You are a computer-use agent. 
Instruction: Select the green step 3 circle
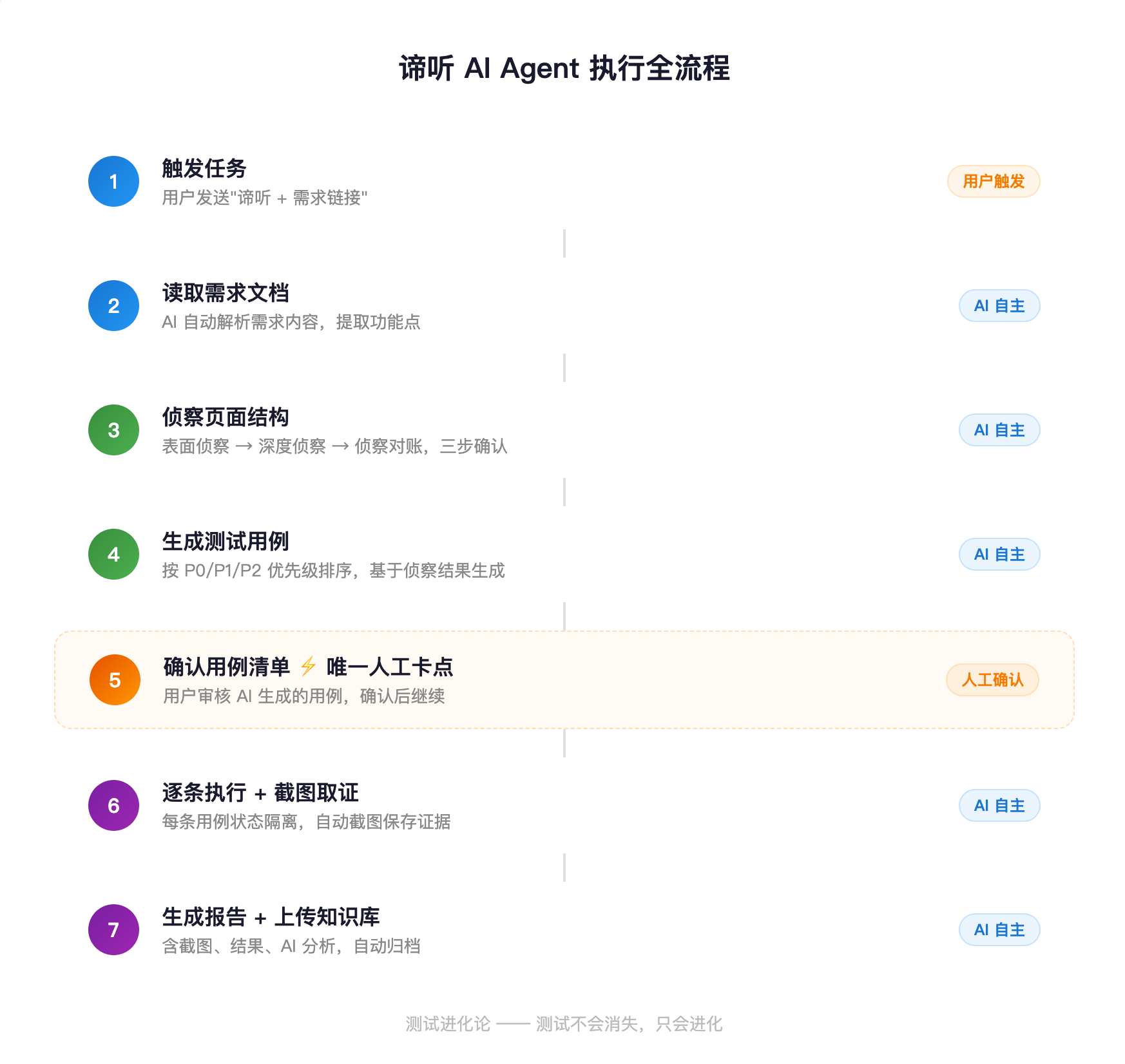pyautogui.click(x=113, y=430)
